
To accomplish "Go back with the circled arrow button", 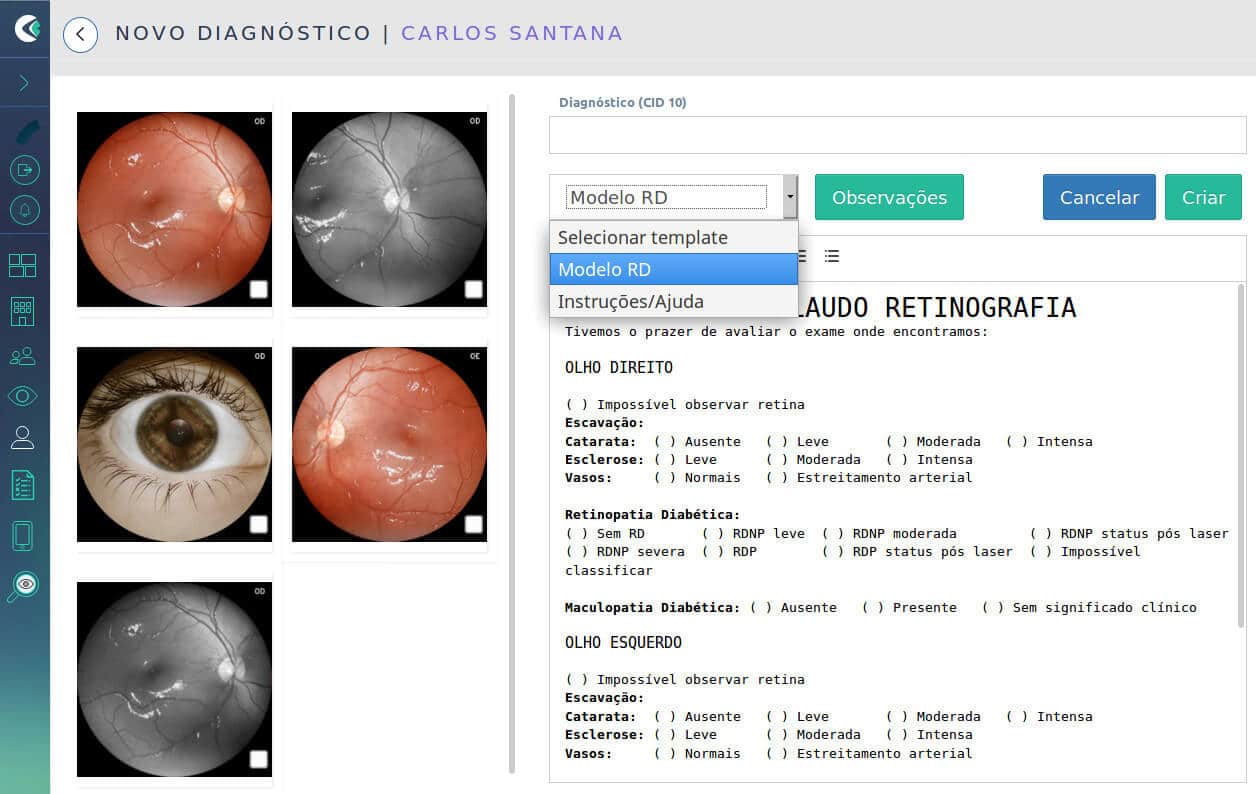I will (80, 35).
